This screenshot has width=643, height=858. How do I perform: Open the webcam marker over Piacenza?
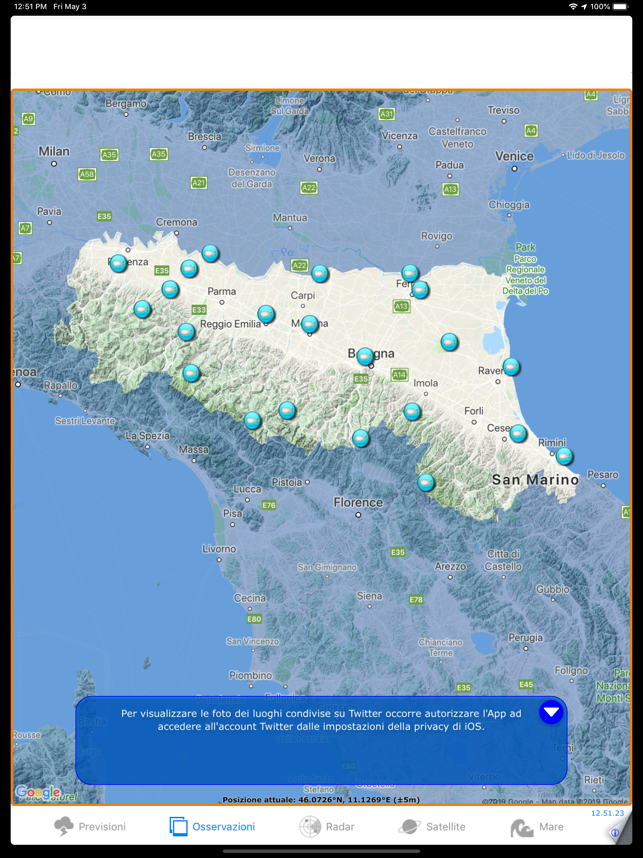pyautogui.click(x=118, y=264)
